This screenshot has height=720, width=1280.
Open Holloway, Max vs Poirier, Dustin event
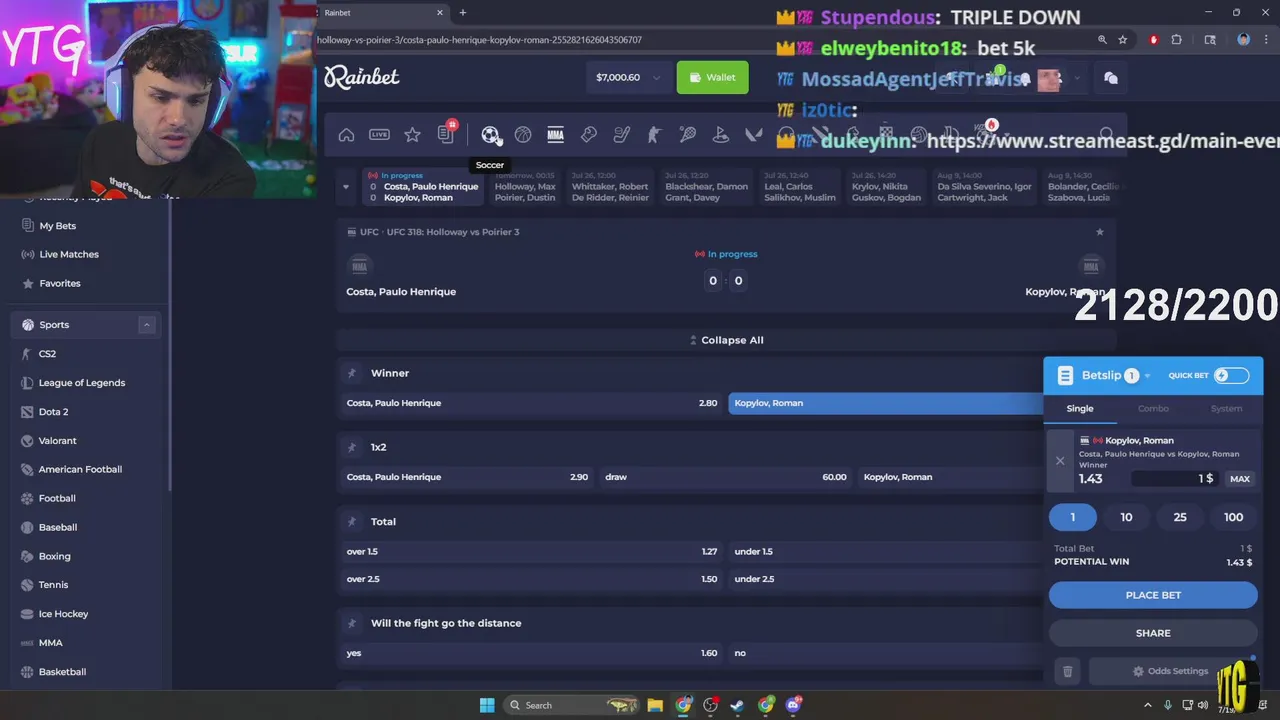point(525,186)
